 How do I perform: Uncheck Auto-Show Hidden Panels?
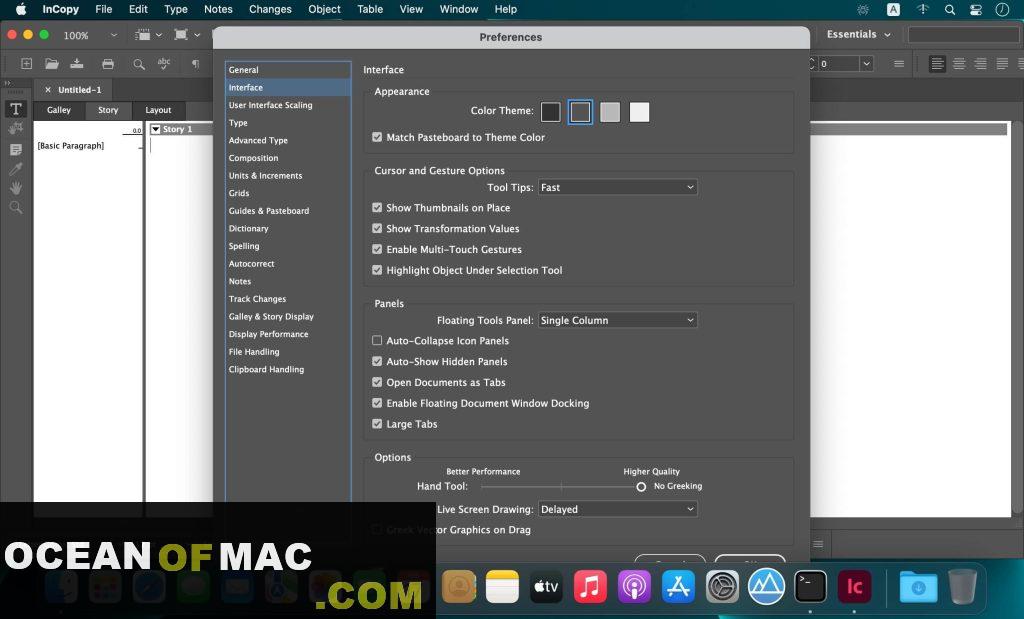tap(377, 362)
